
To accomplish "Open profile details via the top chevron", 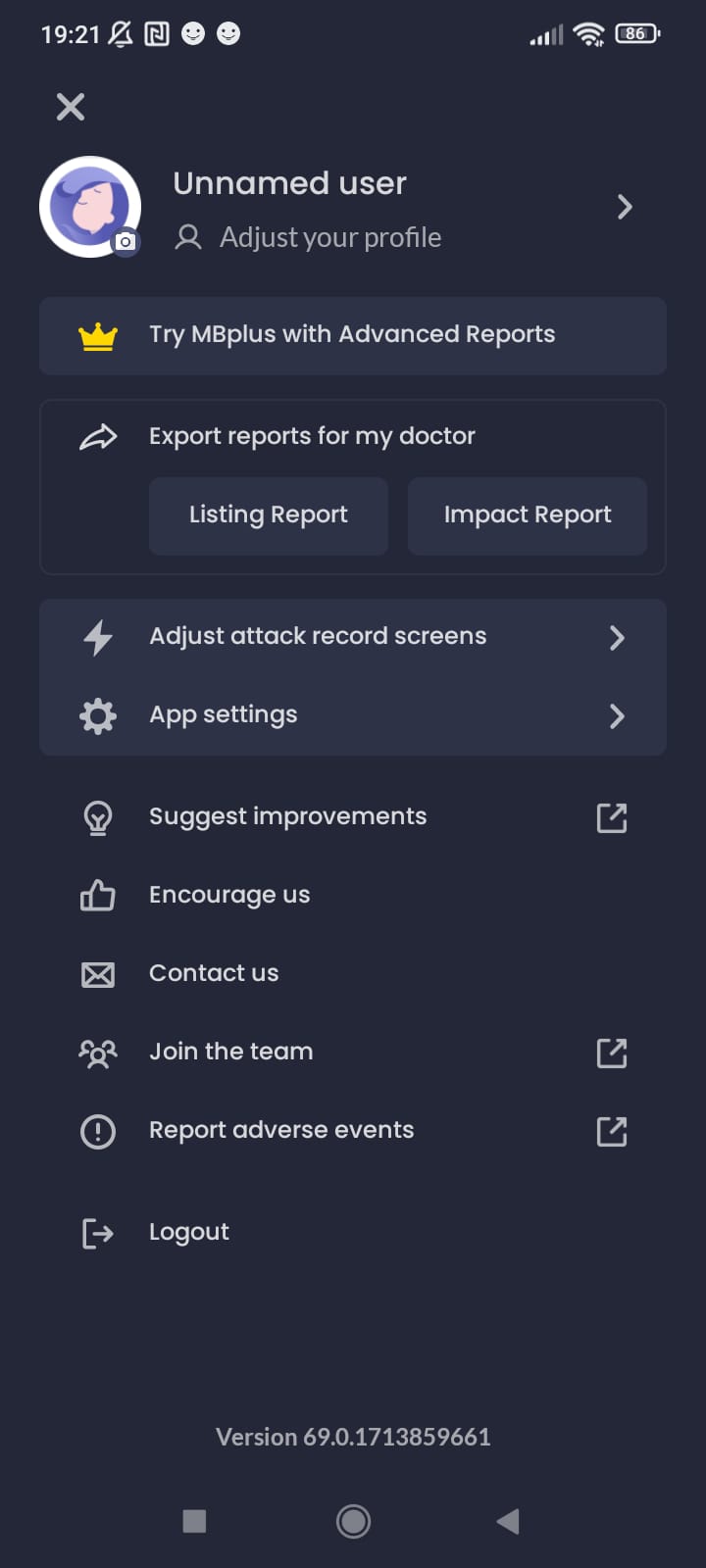I will click(x=625, y=207).
